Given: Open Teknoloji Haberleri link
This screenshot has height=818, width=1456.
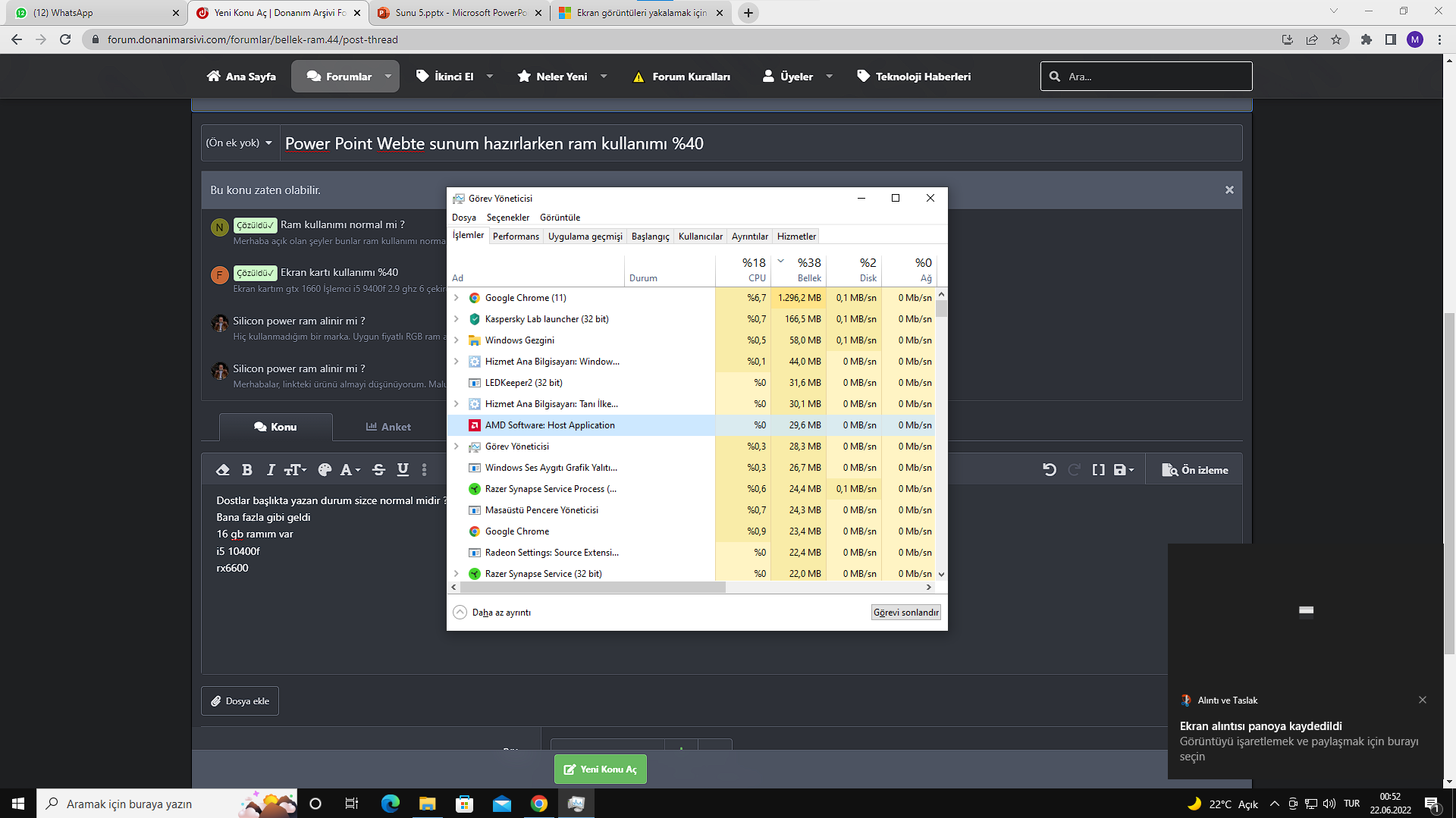Looking at the screenshot, I should pyautogui.click(x=914, y=77).
